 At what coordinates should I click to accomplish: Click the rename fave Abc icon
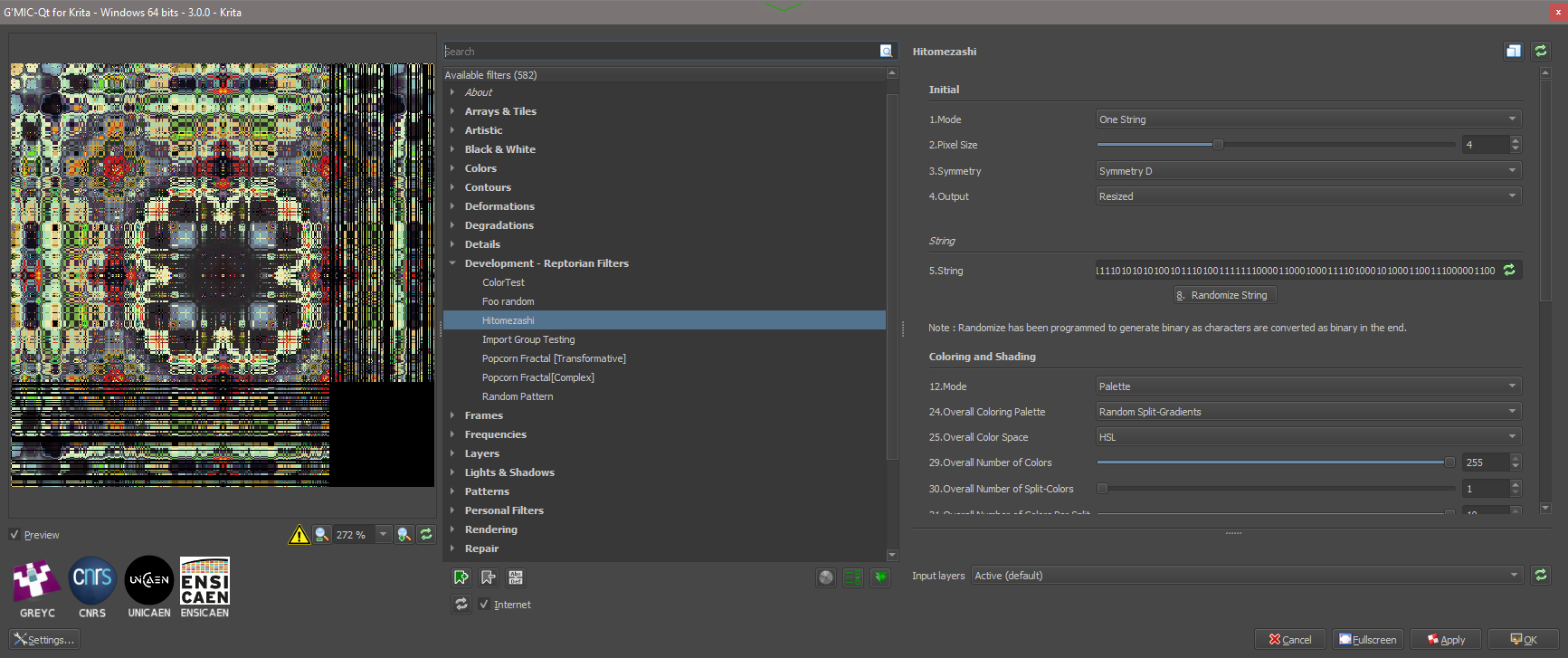coord(516,577)
